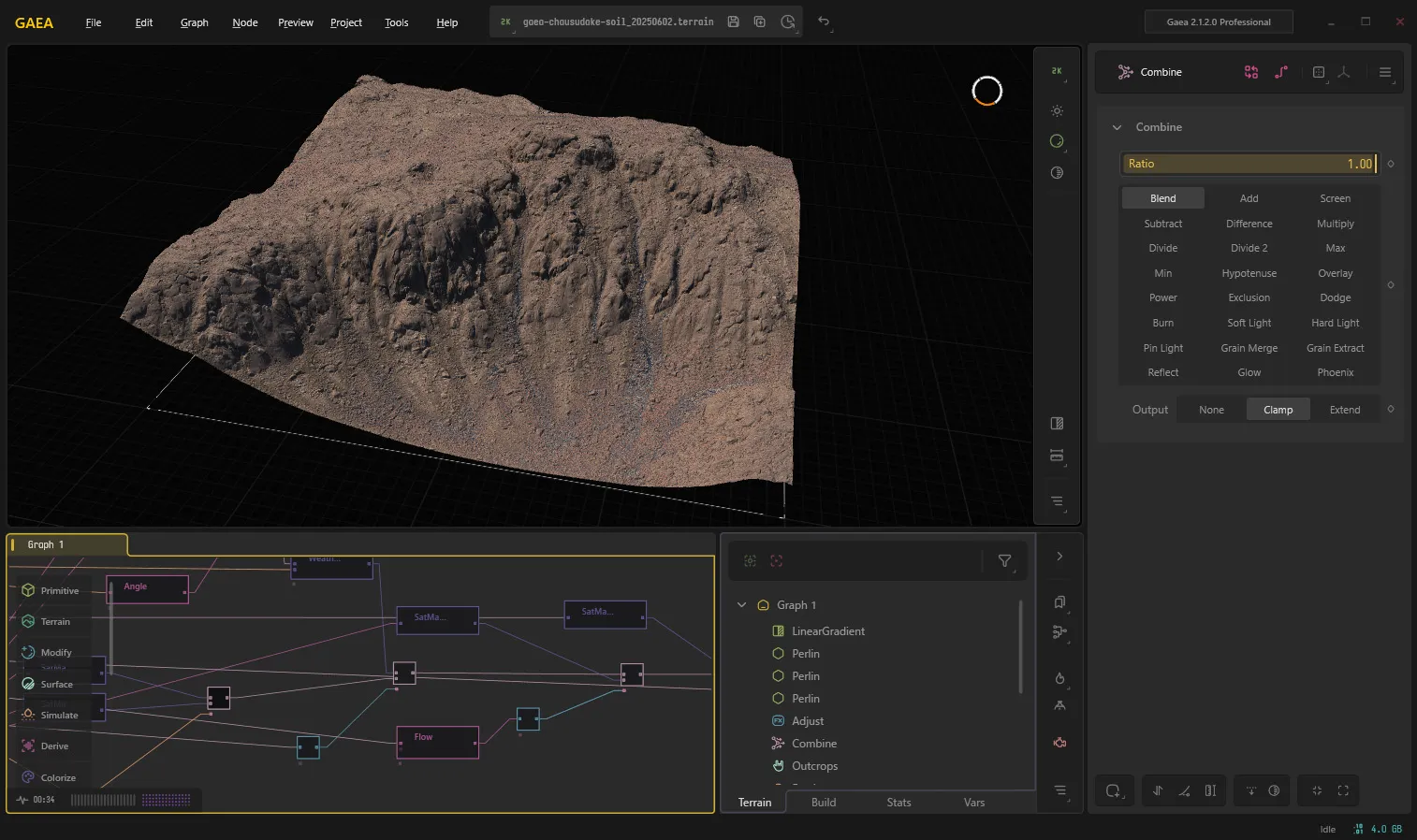Select the Soft Light blend mode
The height and width of the screenshot is (840, 1417).
click(1249, 323)
